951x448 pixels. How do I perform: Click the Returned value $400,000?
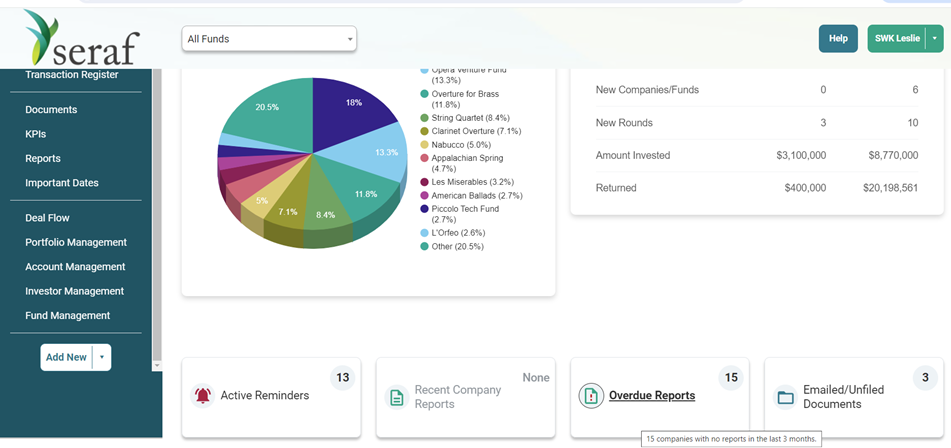tap(805, 189)
